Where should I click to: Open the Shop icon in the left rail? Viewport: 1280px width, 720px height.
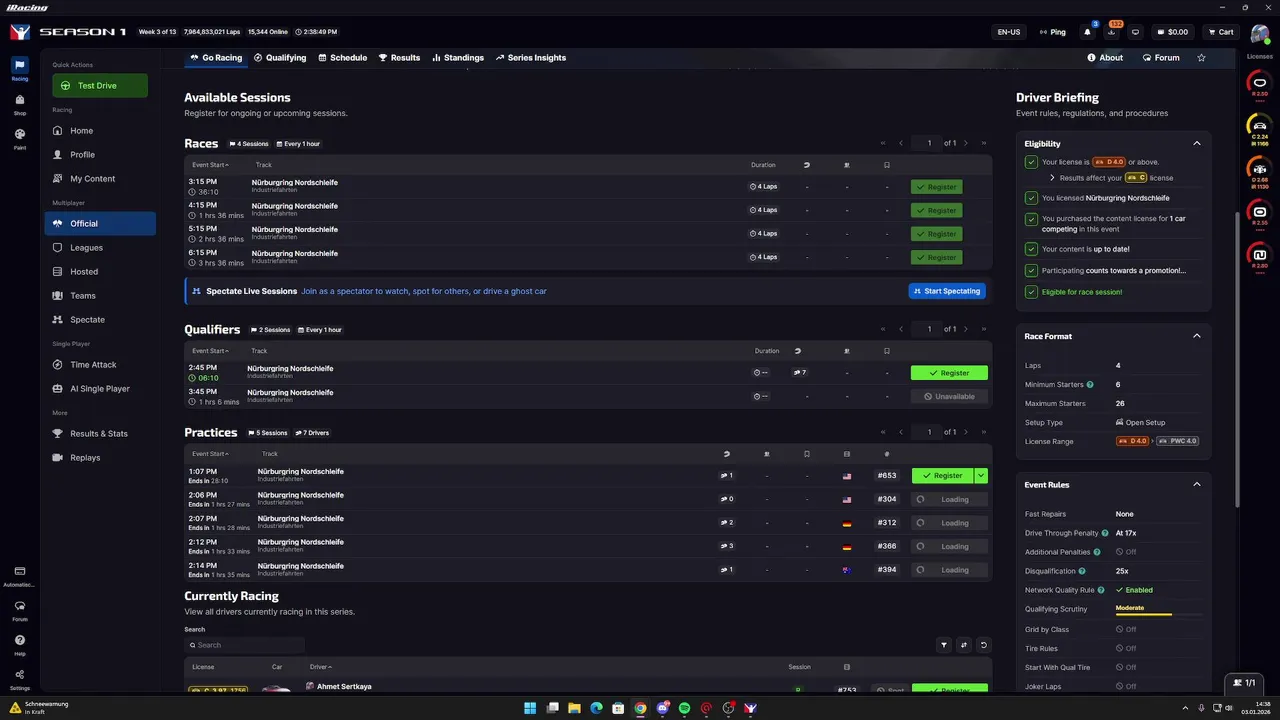[19, 103]
